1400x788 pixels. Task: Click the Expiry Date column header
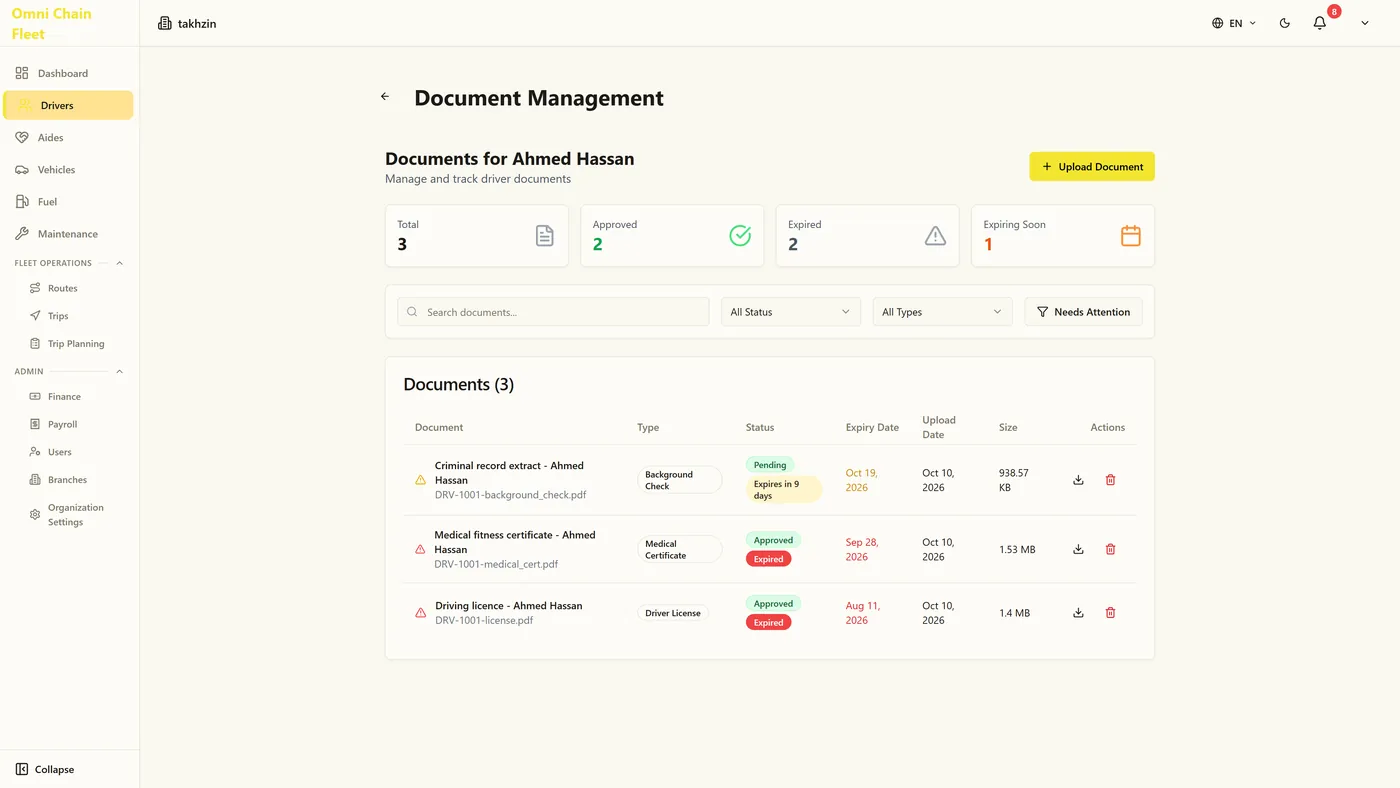coord(872,427)
